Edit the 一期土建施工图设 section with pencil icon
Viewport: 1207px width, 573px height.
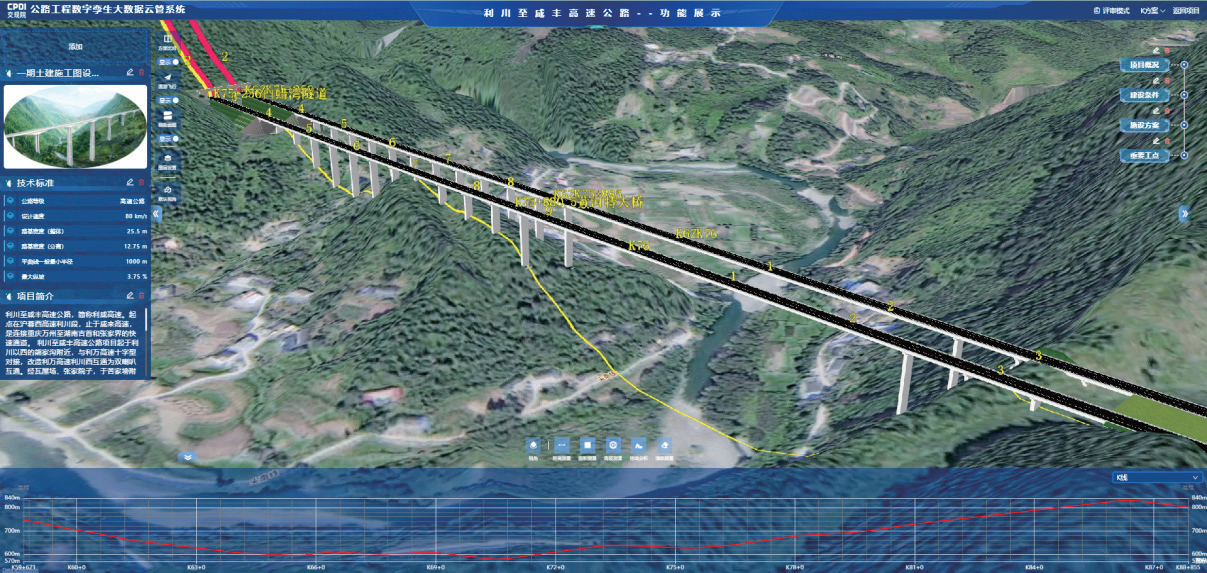130,73
